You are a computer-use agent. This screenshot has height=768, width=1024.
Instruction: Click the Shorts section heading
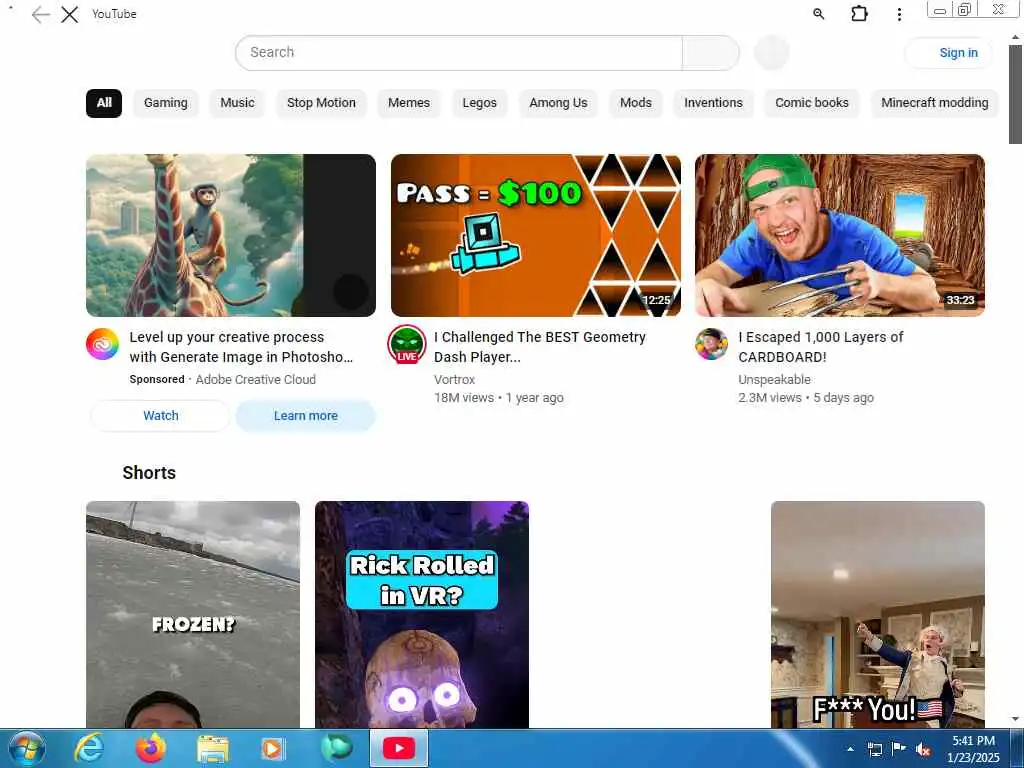click(x=149, y=473)
